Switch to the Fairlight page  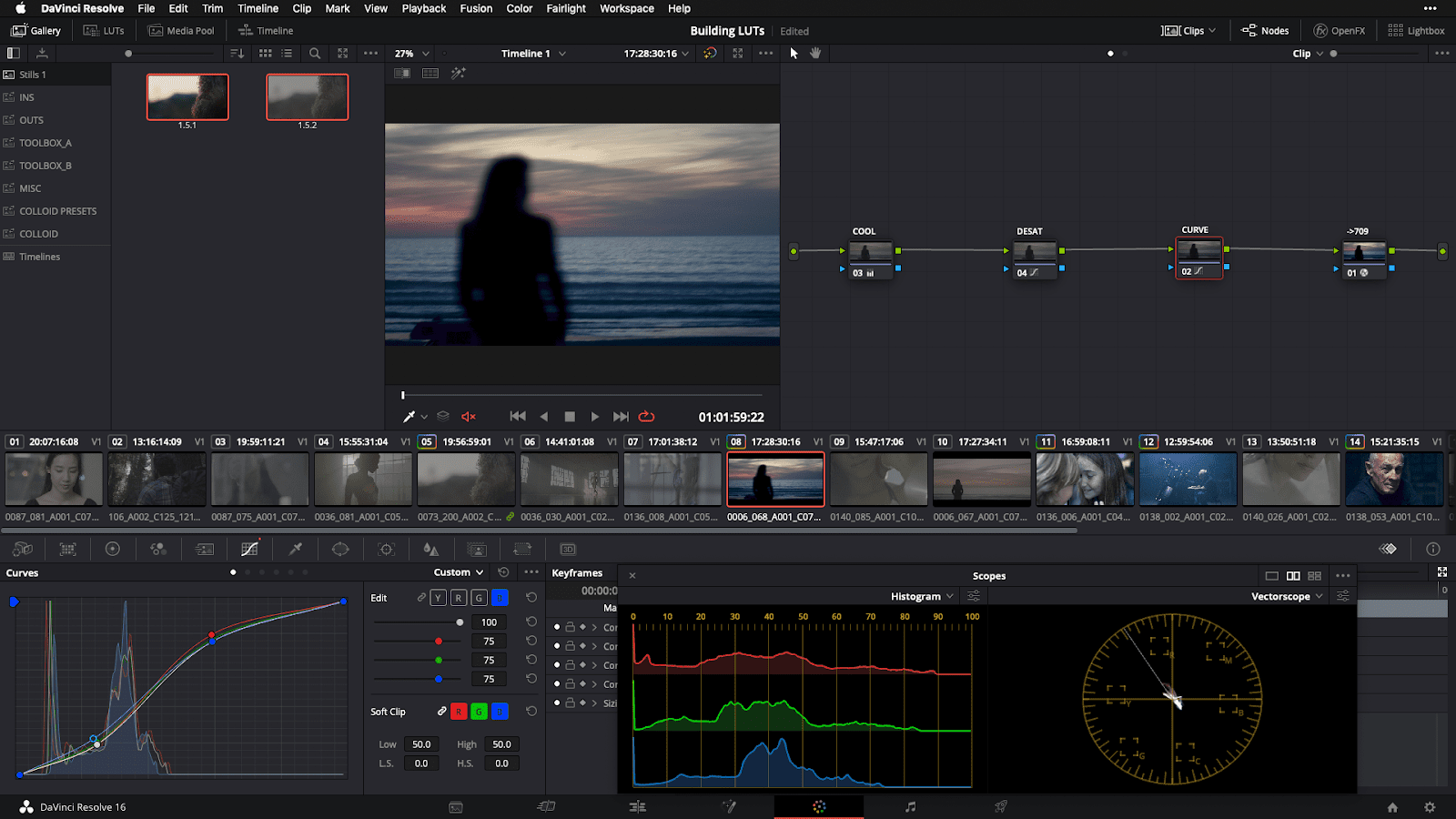point(908,806)
